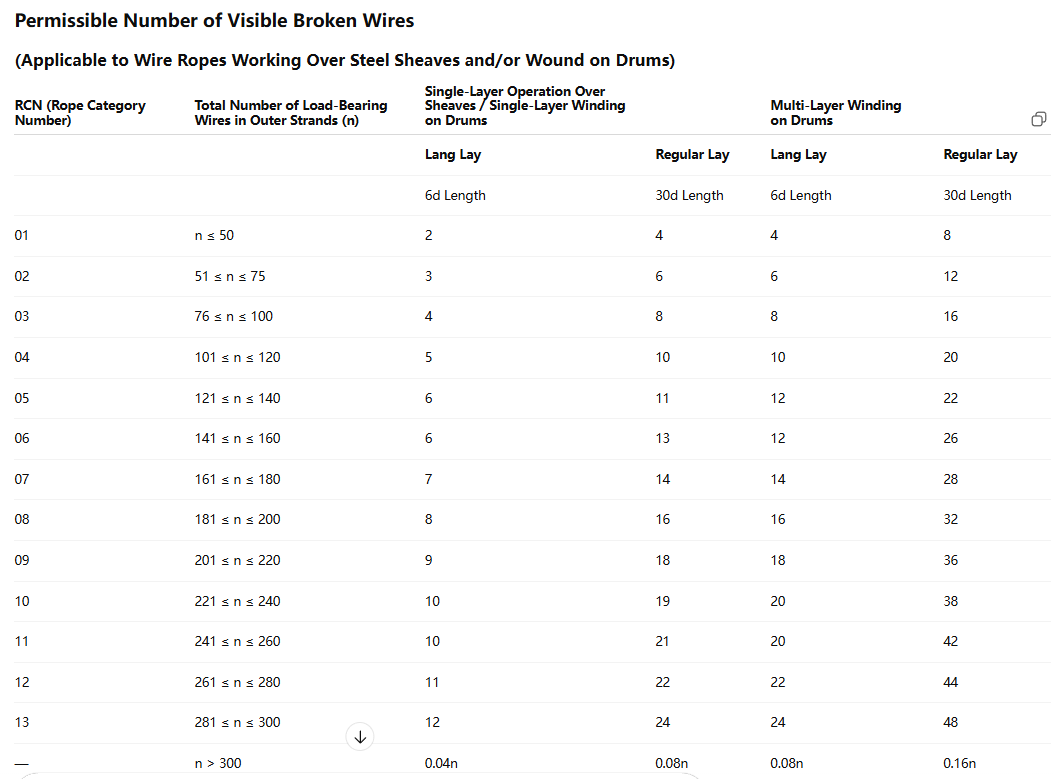1053x779 pixels.
Task: Select the 'RCN (Rope Category Number)' column header
Action: pos(80,112)
